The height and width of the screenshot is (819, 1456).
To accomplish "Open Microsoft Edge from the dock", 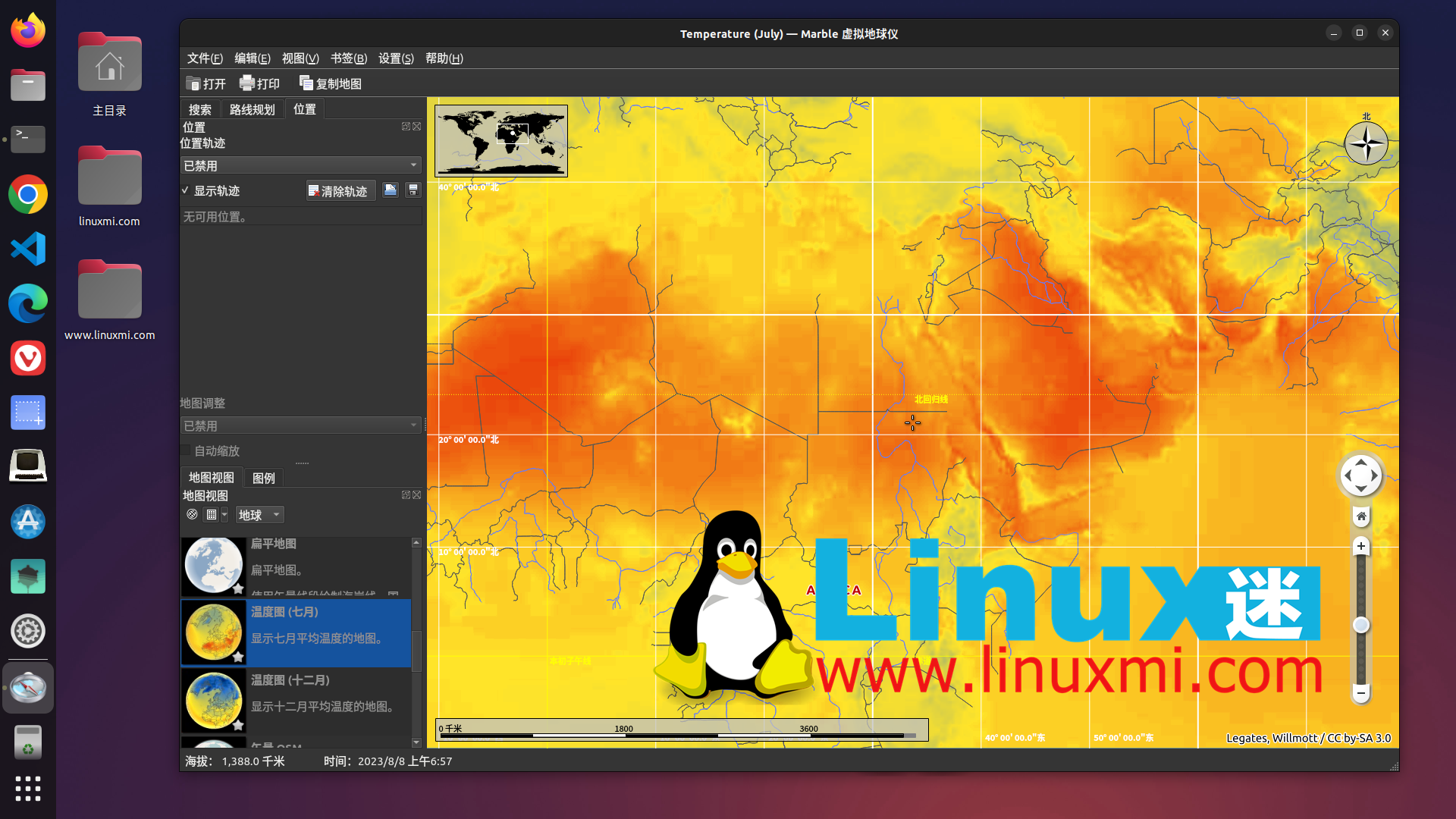I will click(x=28, y=303).
